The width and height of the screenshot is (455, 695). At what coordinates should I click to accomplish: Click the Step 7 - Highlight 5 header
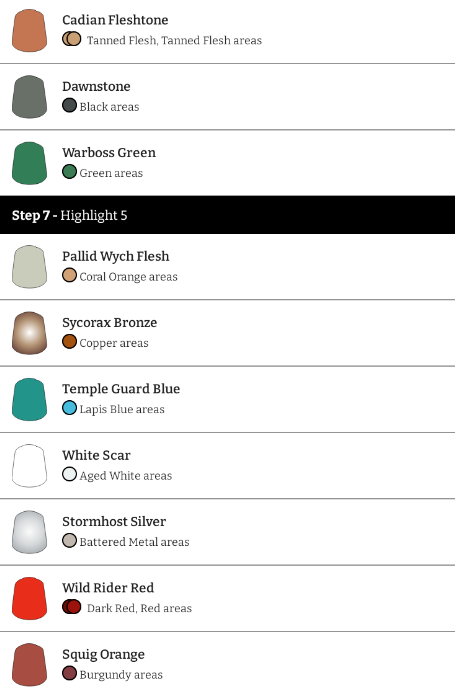tap(227, 215)
